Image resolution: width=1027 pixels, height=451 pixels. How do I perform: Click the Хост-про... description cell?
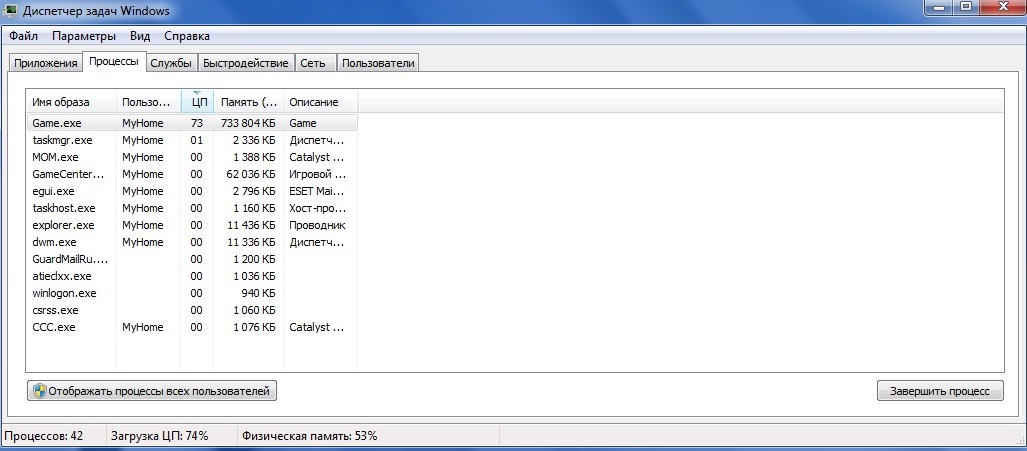317,208
